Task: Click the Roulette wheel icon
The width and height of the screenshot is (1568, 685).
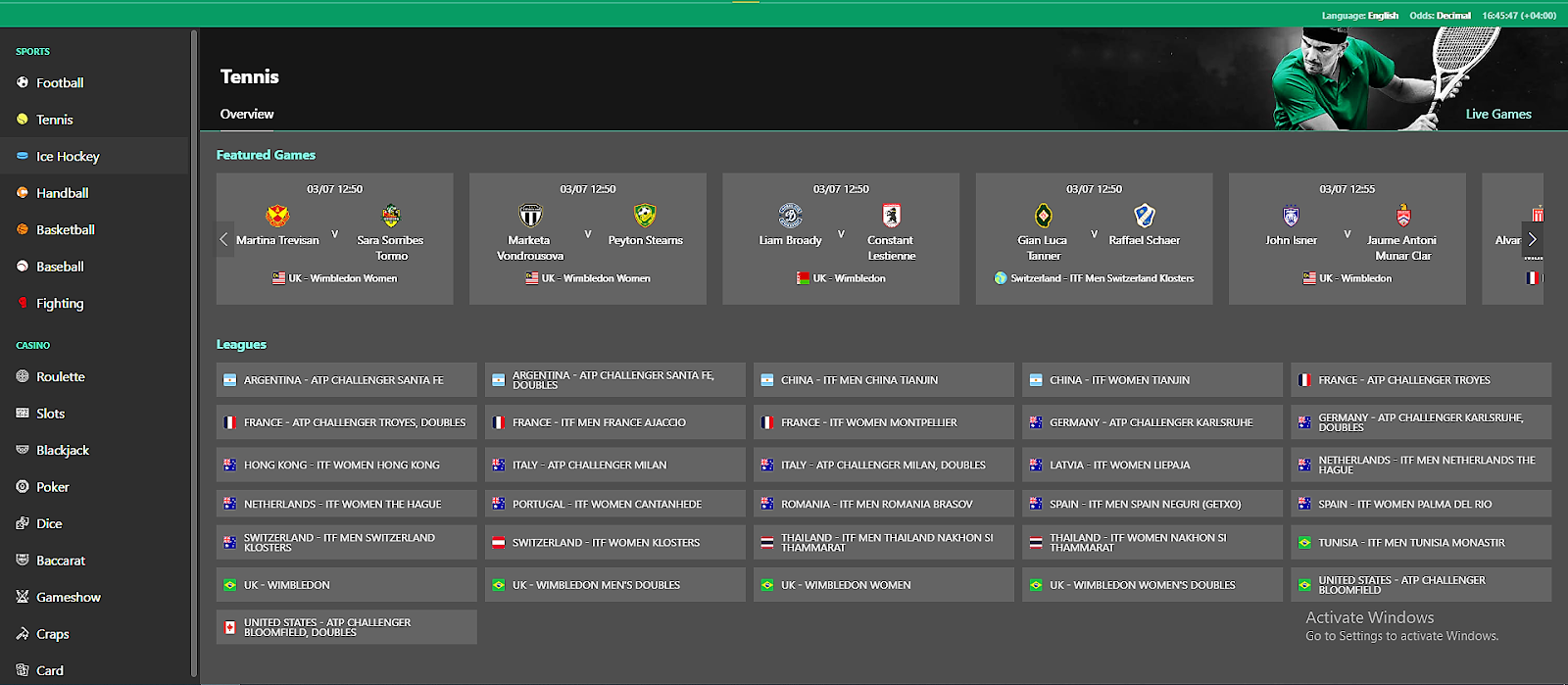Action: tap(23, 376)
